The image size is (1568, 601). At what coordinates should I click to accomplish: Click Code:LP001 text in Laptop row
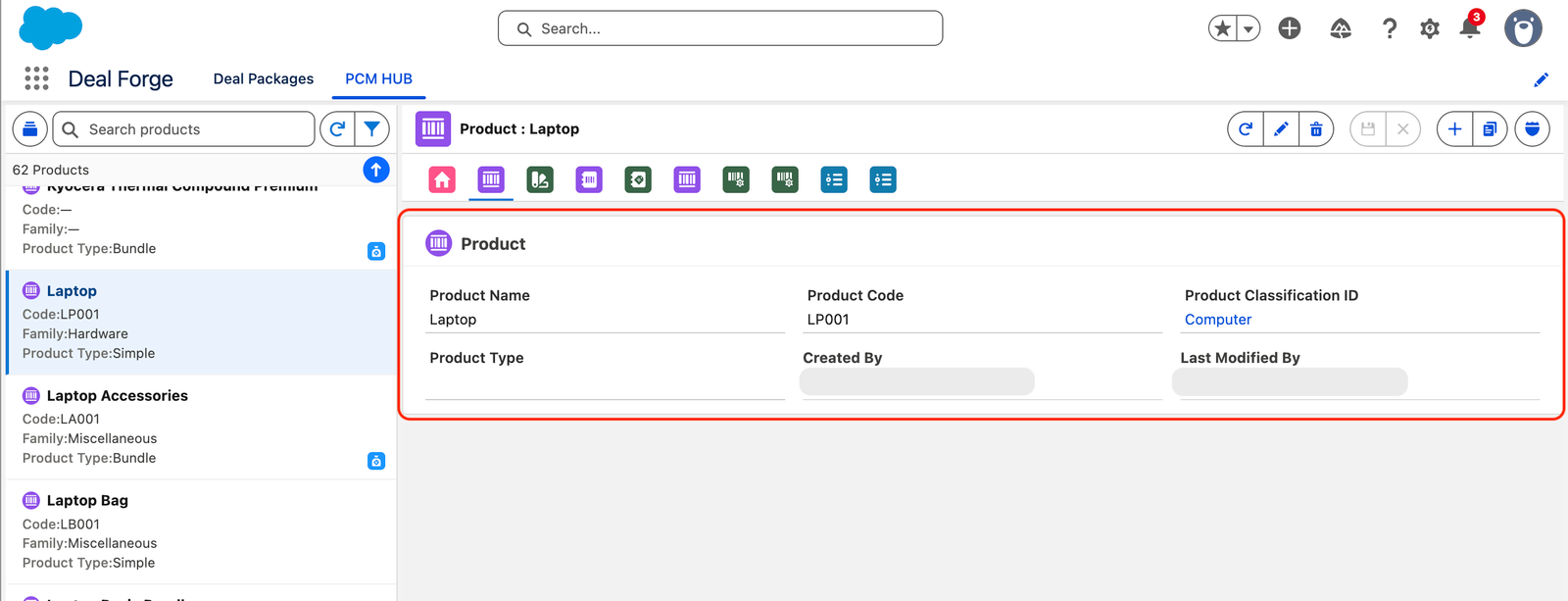tap(61, 315)
